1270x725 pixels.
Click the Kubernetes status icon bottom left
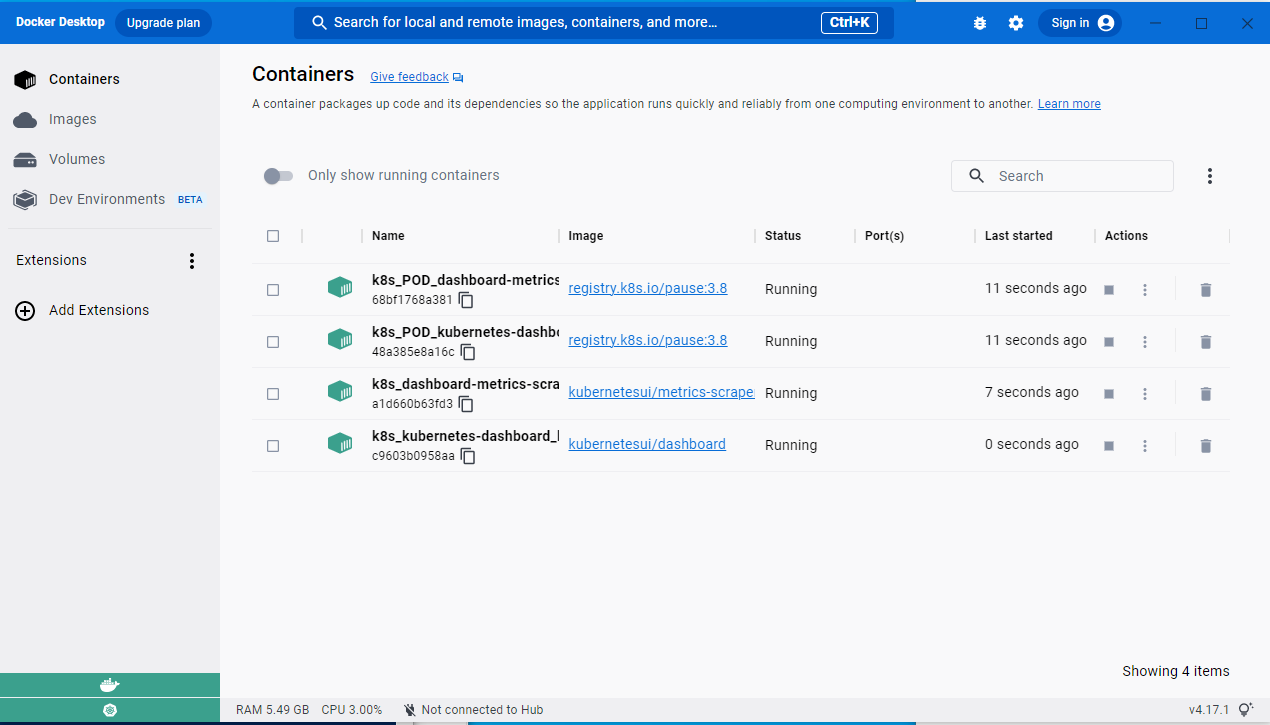(x=110, y=709)
